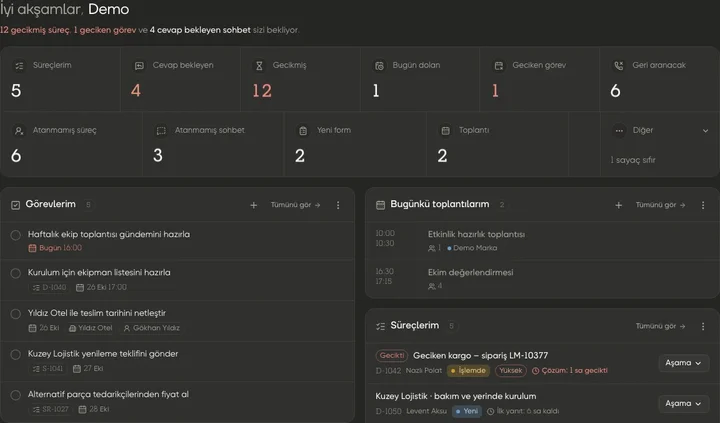Screen dimensions: 720x423
Task: Open Görevlerim panel options menu
Action: (x=338, y=205)
